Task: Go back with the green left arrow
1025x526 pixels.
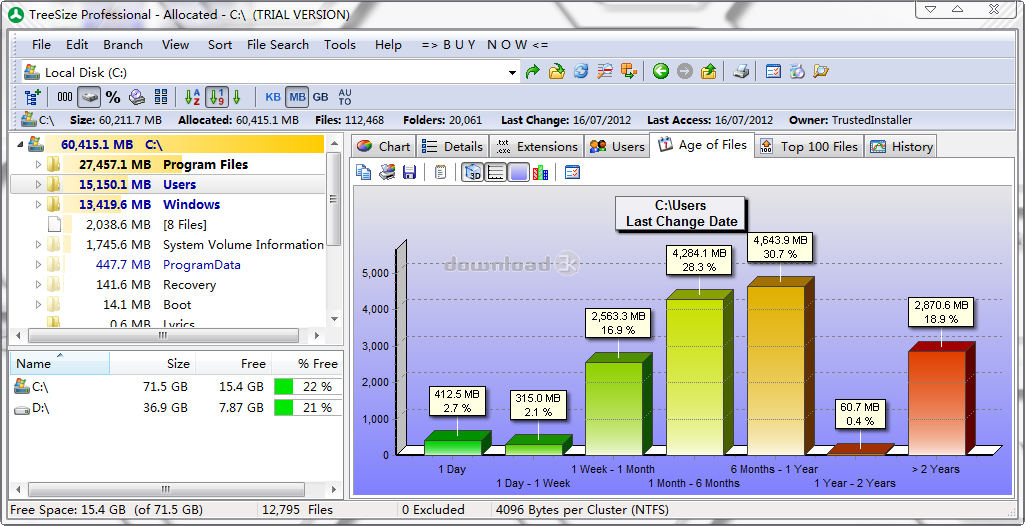Action: click(661, 72)
